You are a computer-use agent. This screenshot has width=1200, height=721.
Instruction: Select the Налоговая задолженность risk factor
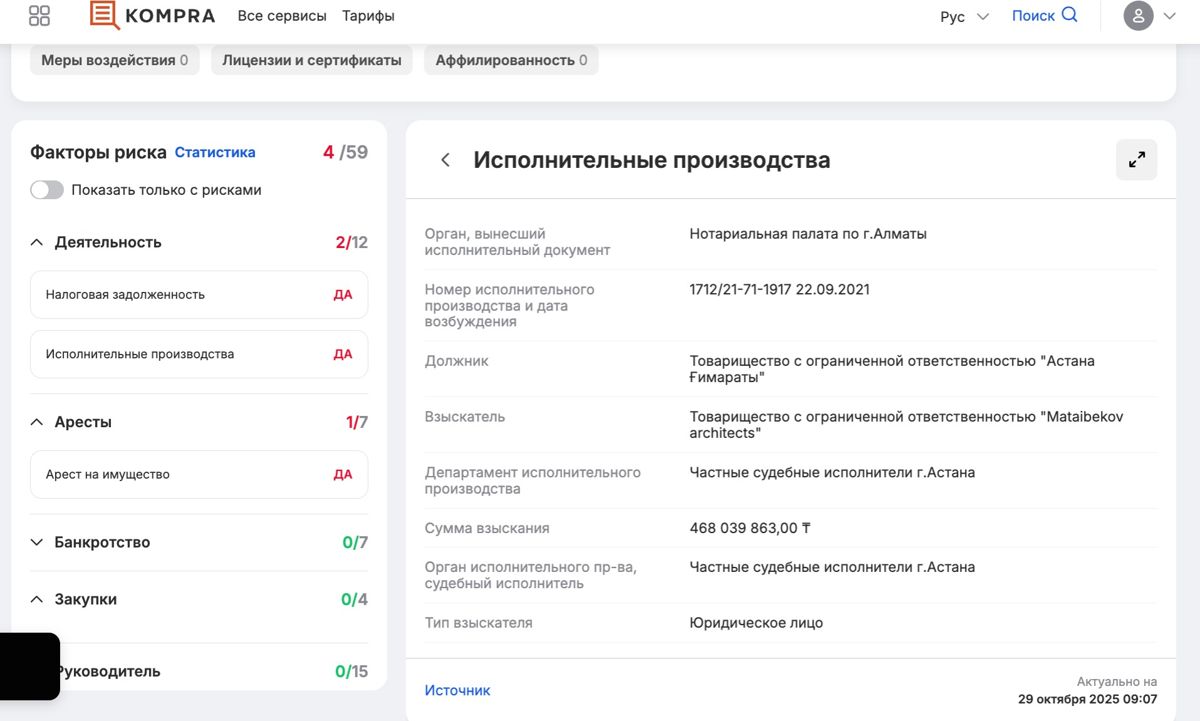point(198,294)
